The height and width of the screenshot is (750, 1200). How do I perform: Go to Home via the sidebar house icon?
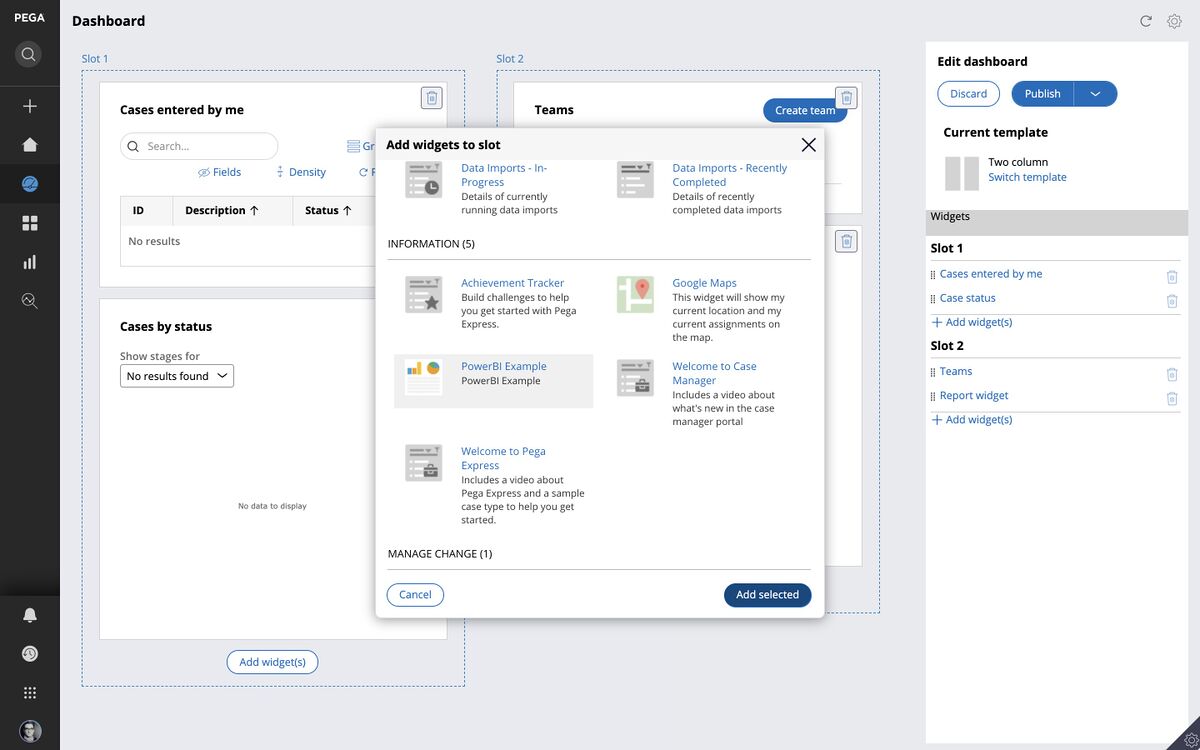30,144
